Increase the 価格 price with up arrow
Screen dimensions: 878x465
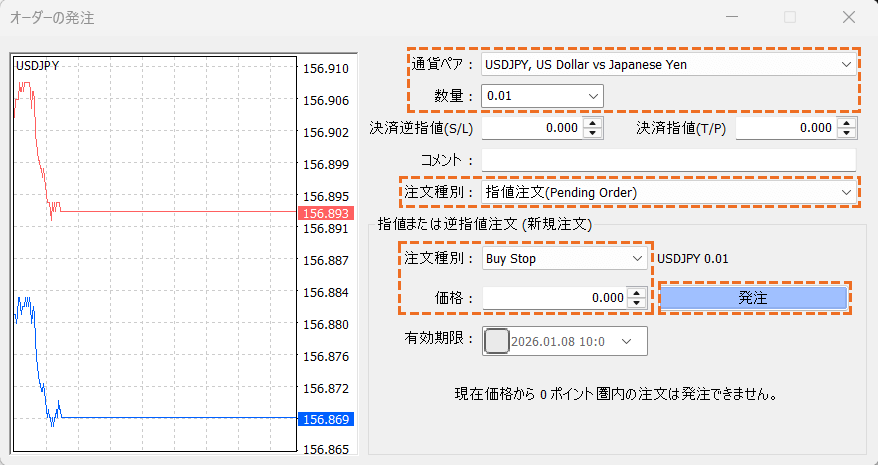tap(637, 292)
